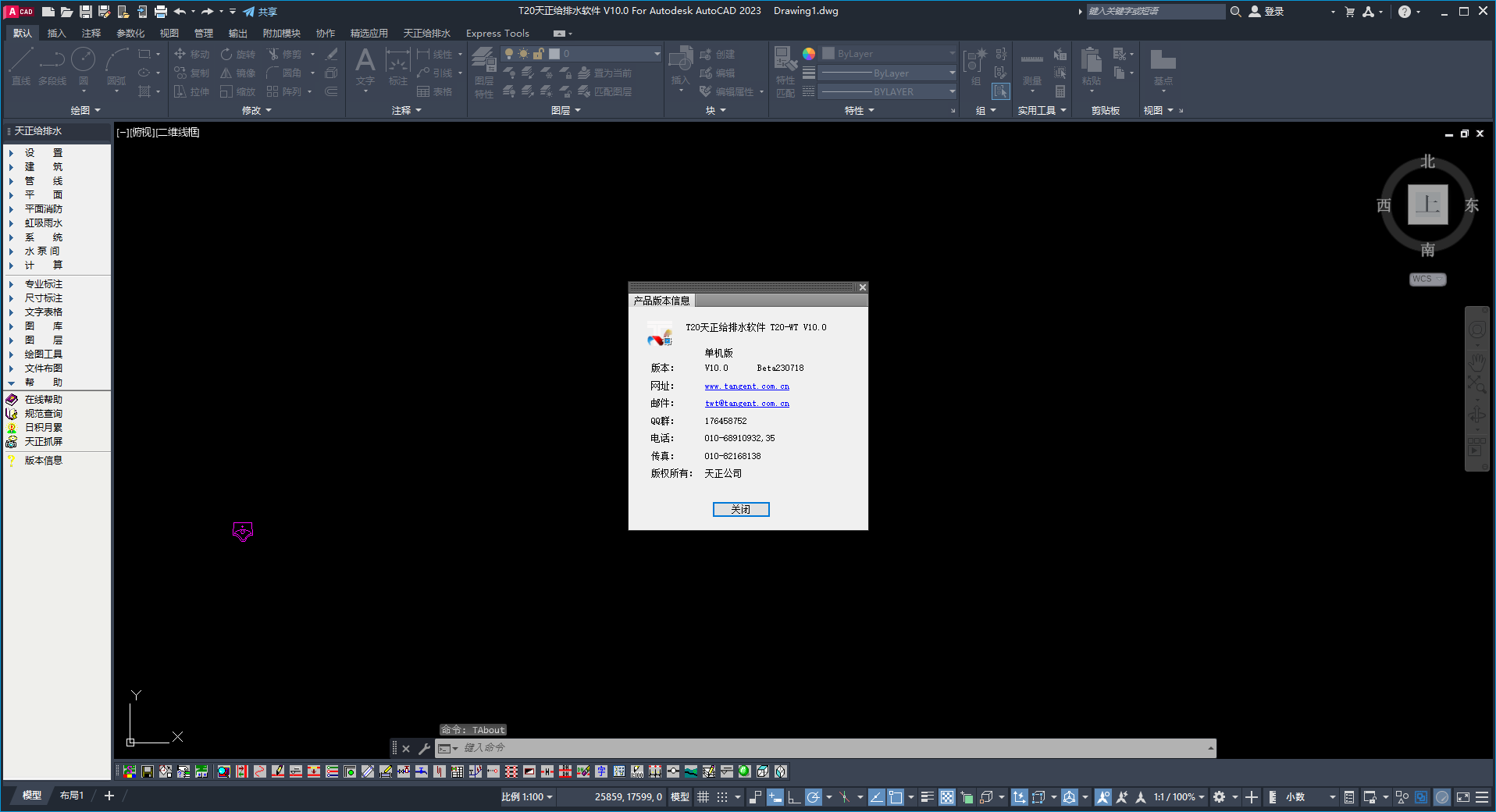Image resolution: width=1496 pixels, height=812 pixels.
Task: Open the 比例 1:100 scale dropdown
Action: click(x=527, y=797)
